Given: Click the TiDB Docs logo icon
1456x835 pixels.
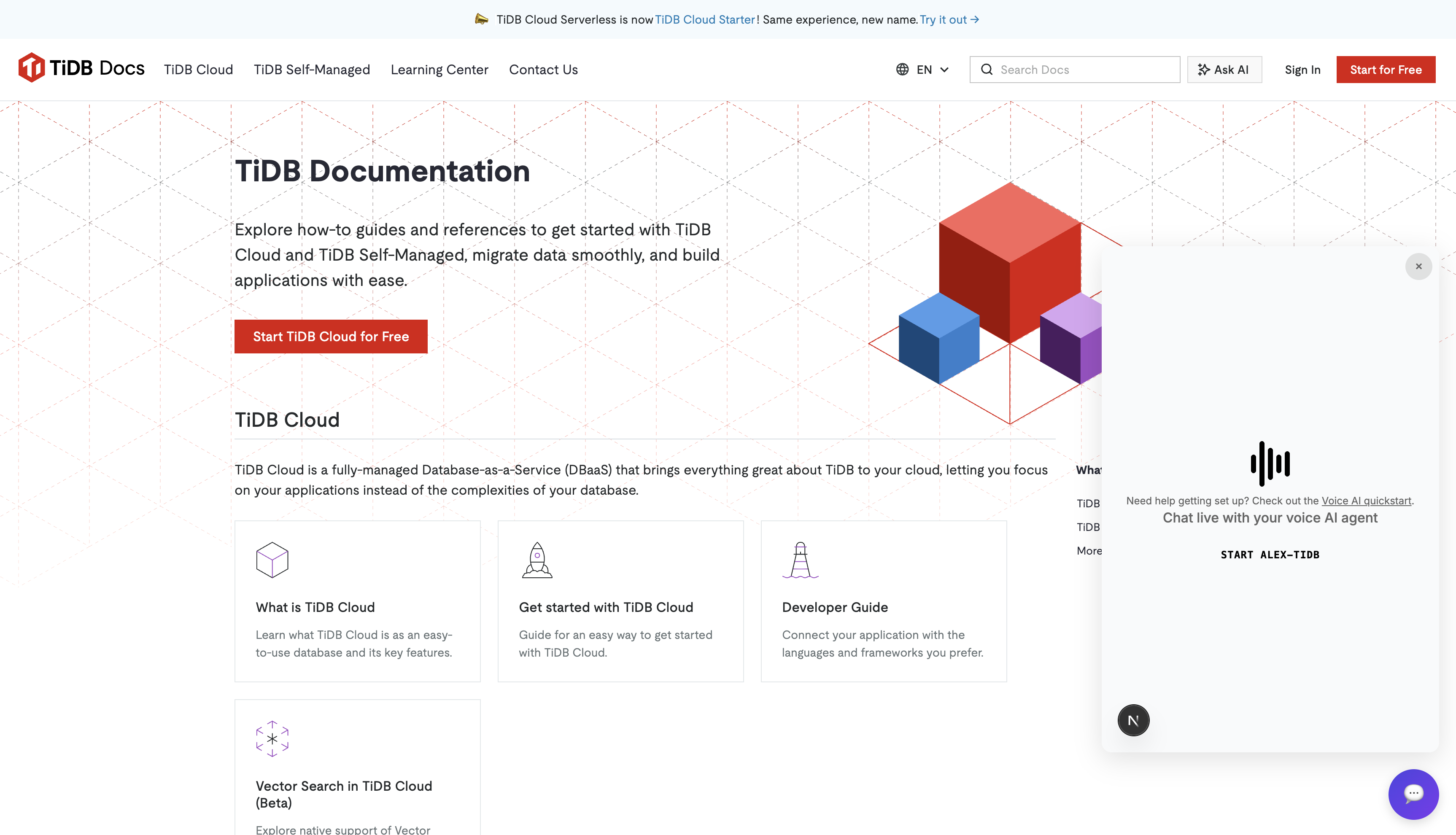Looking at the screenshot, I should coord(31,67).
